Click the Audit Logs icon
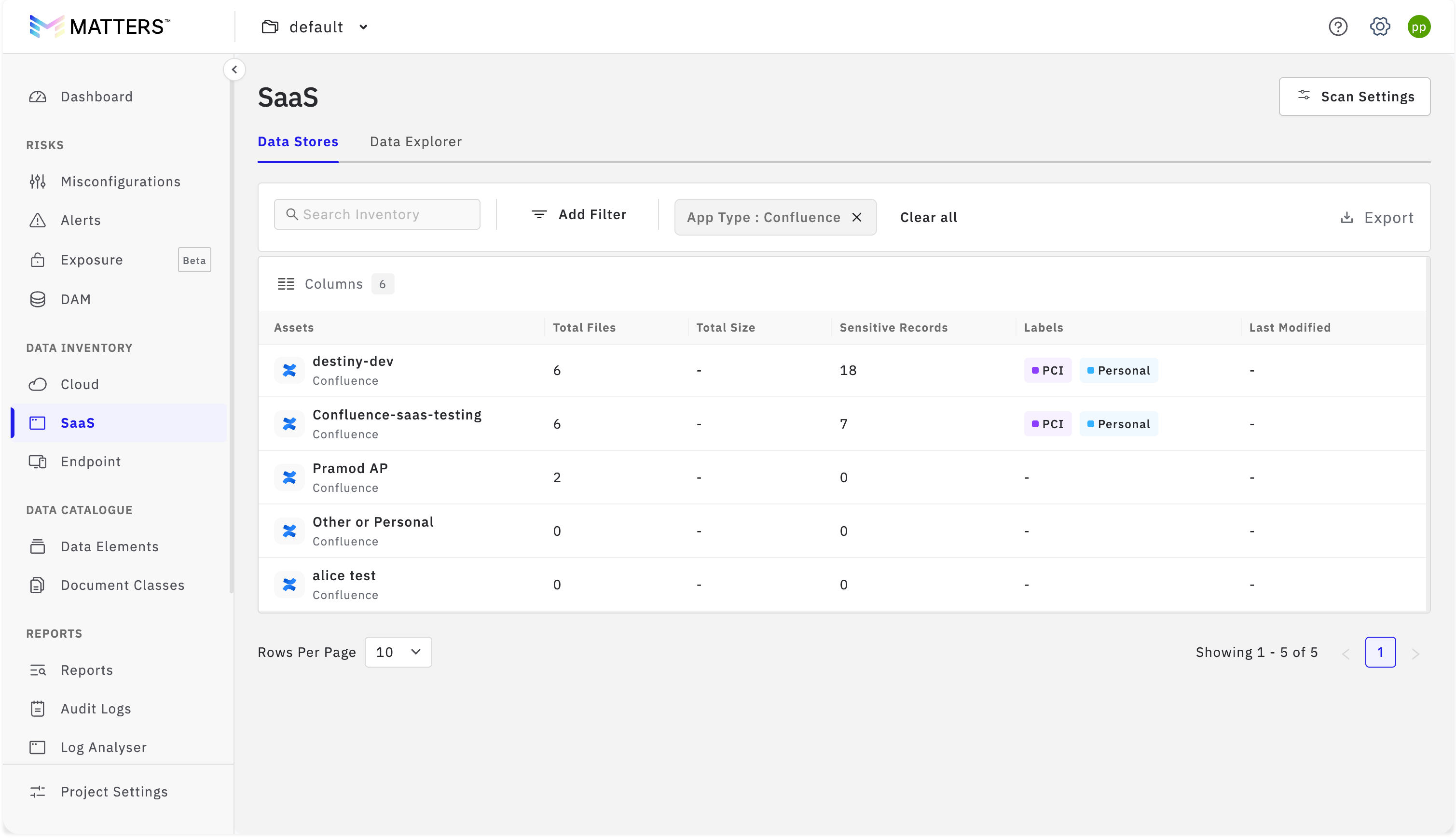 pyautogui.click(x=37, y=709)
